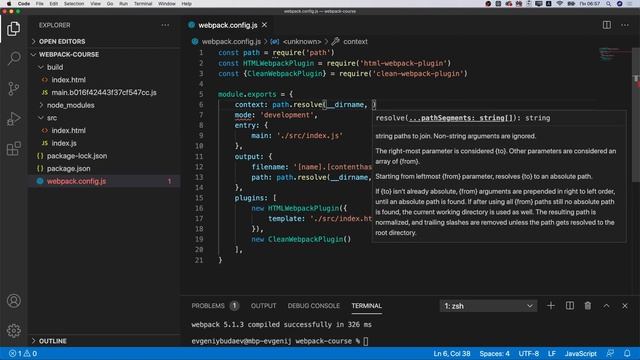Open editor more actions ellipsis

[x=625, y=25]
